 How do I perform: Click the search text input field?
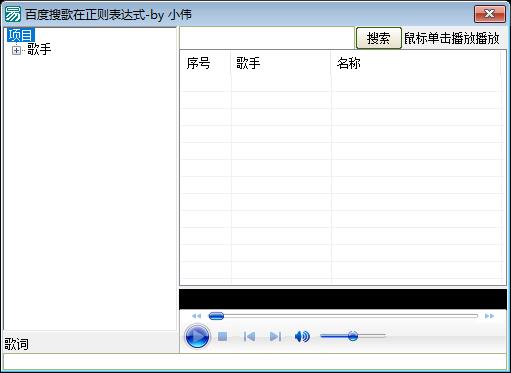267,38
